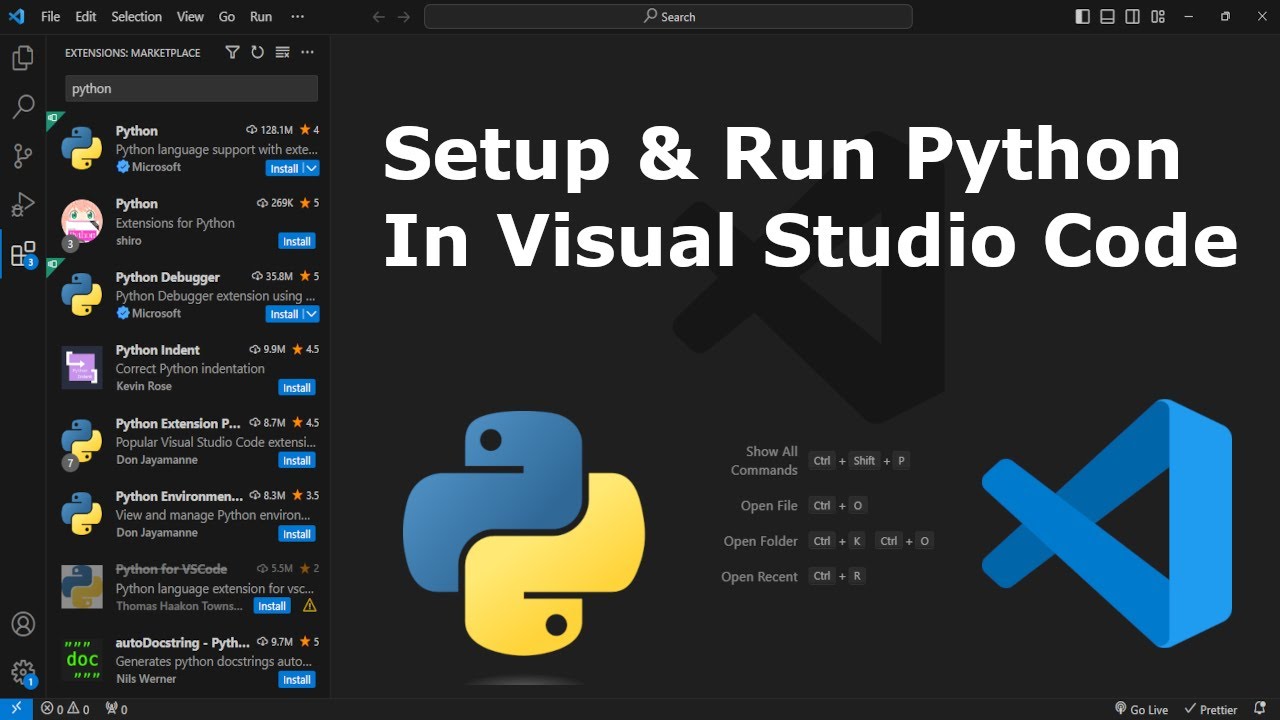Show forwarded ports indicator in status bar
1280x720 pixels.
click(x=117, y=709)
